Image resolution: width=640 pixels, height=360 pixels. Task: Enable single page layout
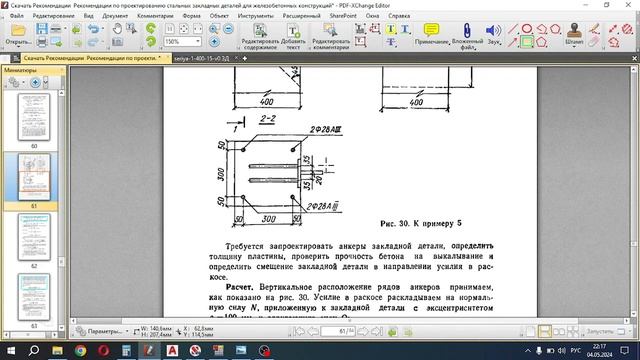pos(530,331)
